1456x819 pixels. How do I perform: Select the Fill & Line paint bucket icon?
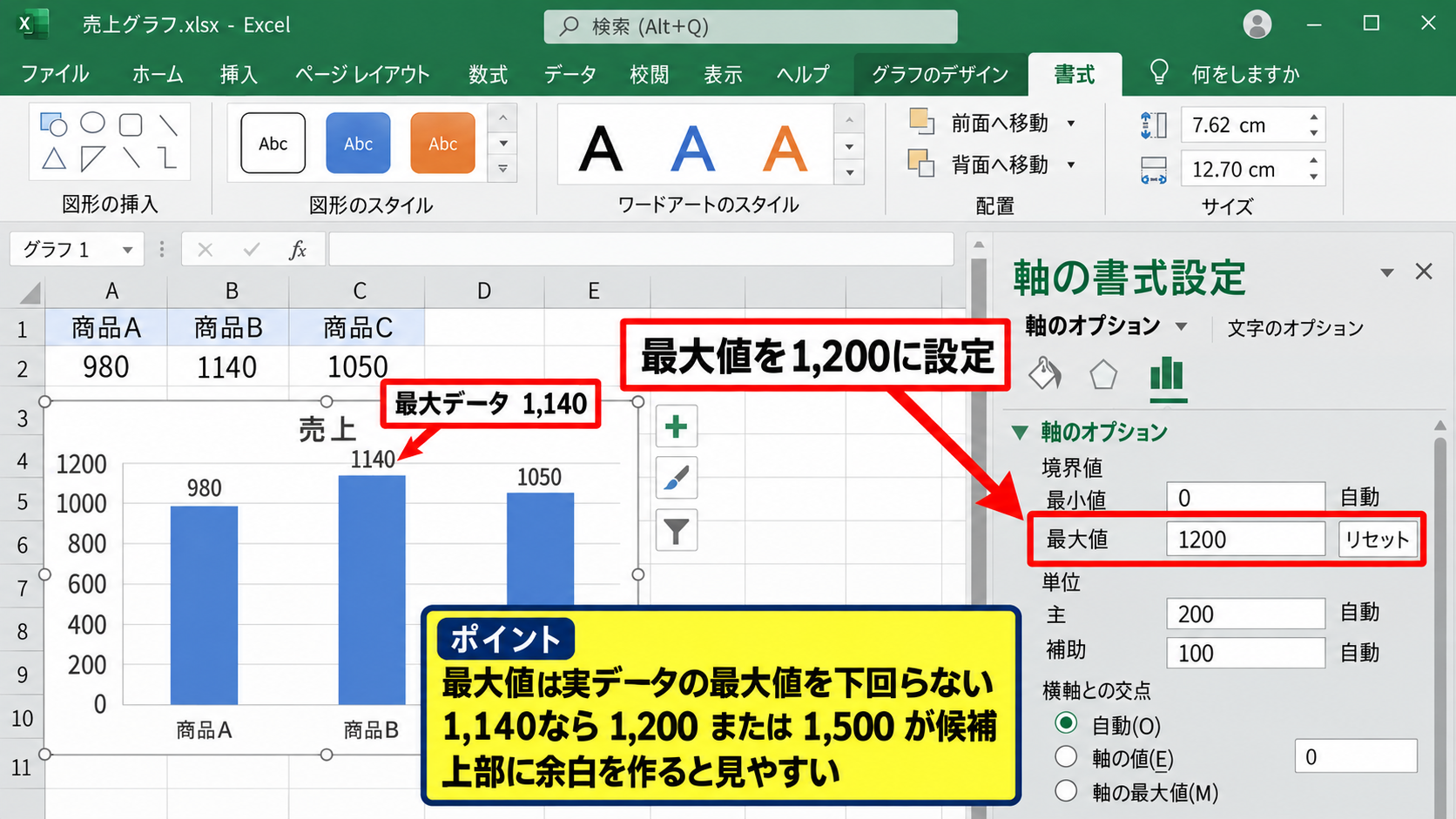1045,374
